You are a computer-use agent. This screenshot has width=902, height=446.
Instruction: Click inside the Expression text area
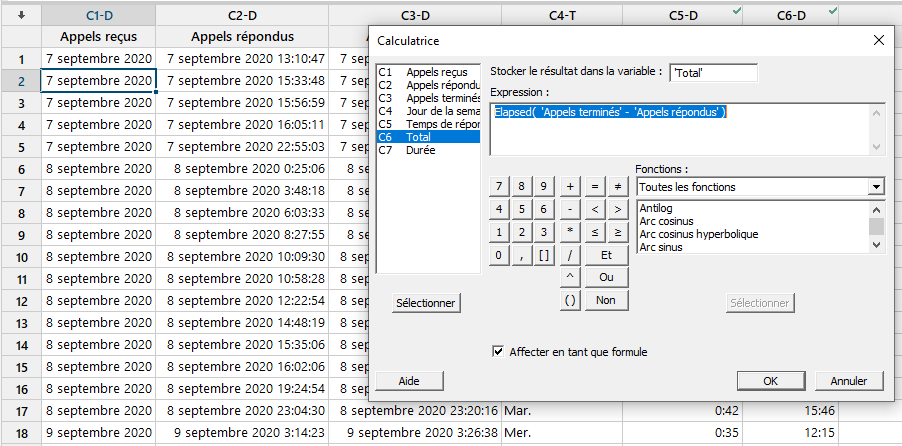[x=679, y=129]
